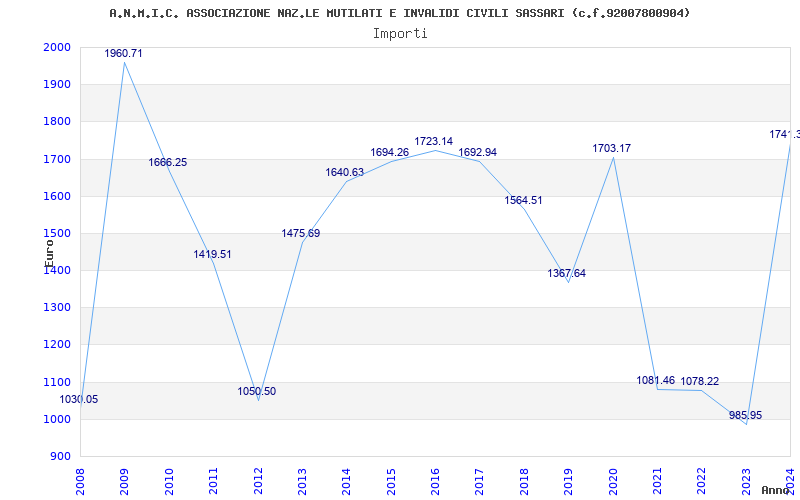Select the 1030.05 data point label
This screenshot has height=500, width=800.
pyautogui.click(x=79, y=399)
